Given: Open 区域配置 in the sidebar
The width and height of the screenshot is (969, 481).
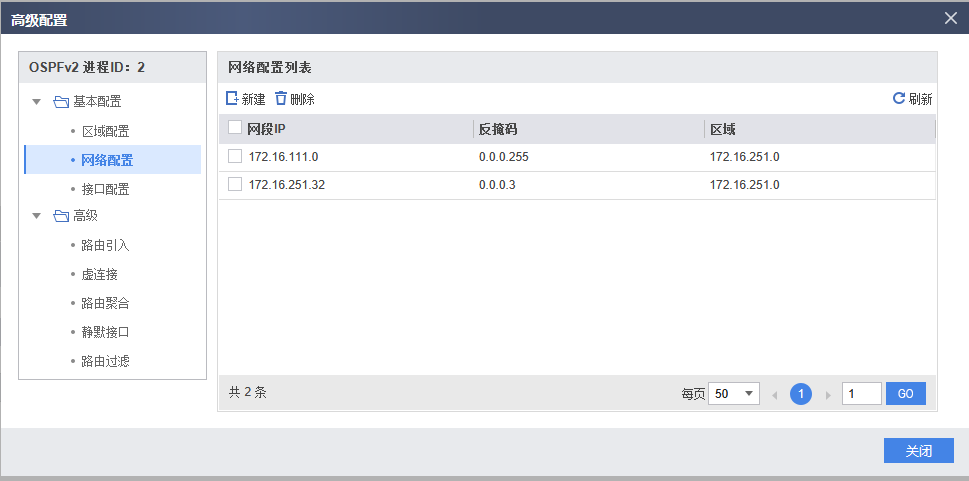Looking at the screenshot, I should pos(105,131).
